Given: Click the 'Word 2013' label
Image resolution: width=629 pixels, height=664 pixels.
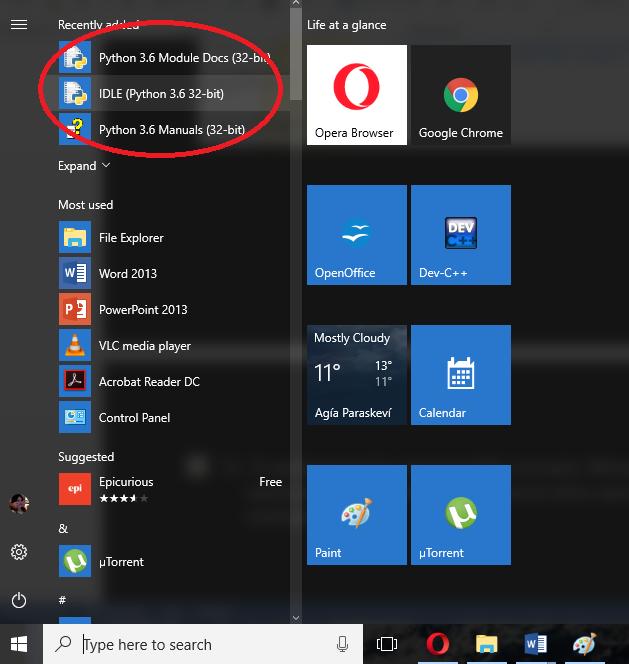Looking at the screenshot, I should coord(127,274).
